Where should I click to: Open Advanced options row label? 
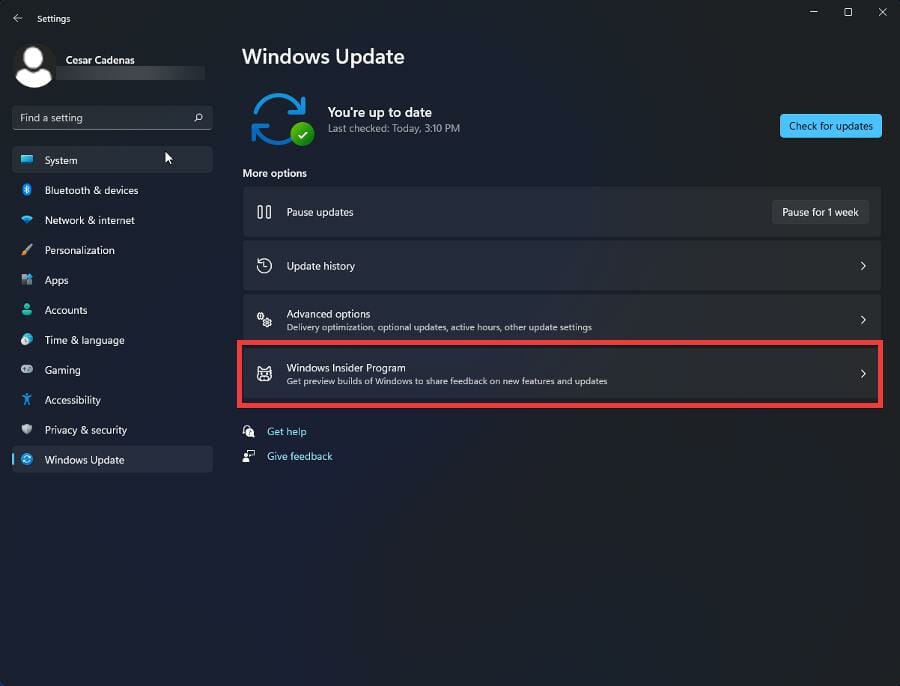click(x=328, y=313)
